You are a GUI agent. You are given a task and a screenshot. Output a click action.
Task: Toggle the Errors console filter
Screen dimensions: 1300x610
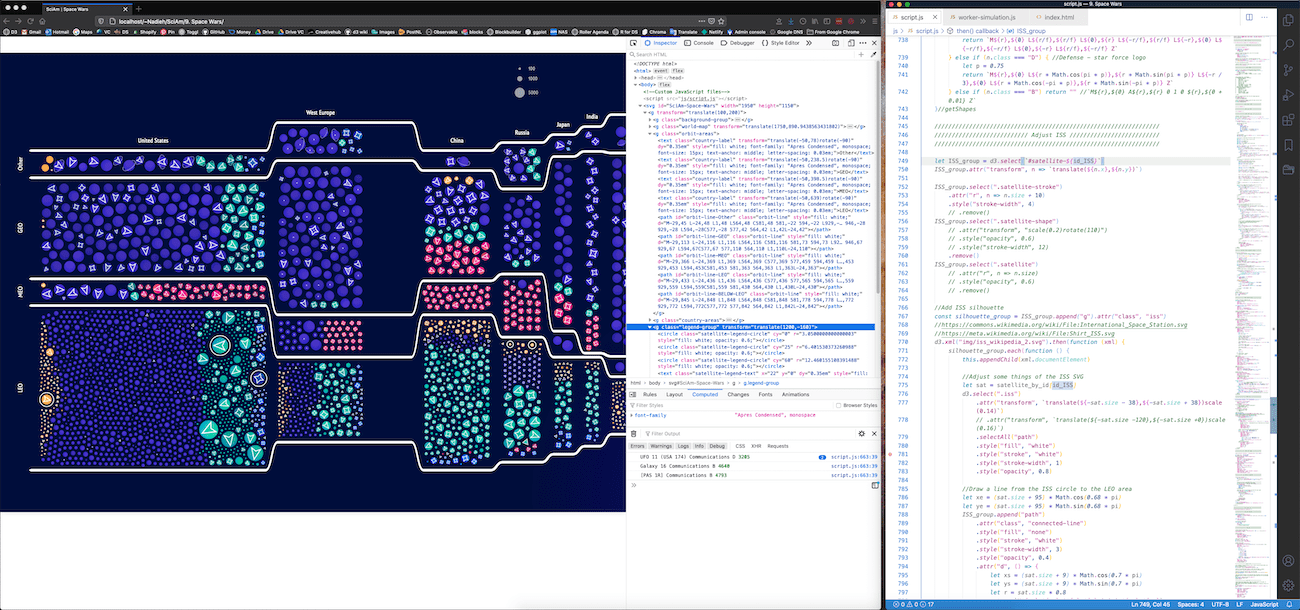637,446
